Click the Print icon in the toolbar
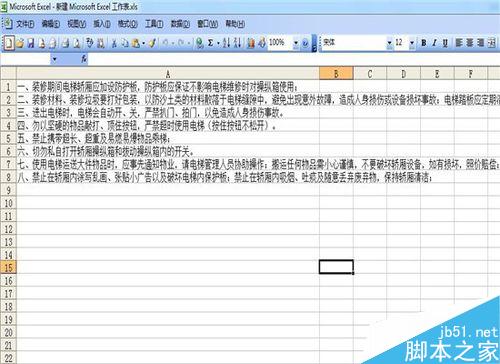The height and width of the screenshot is (364, 500). (65, 43)
